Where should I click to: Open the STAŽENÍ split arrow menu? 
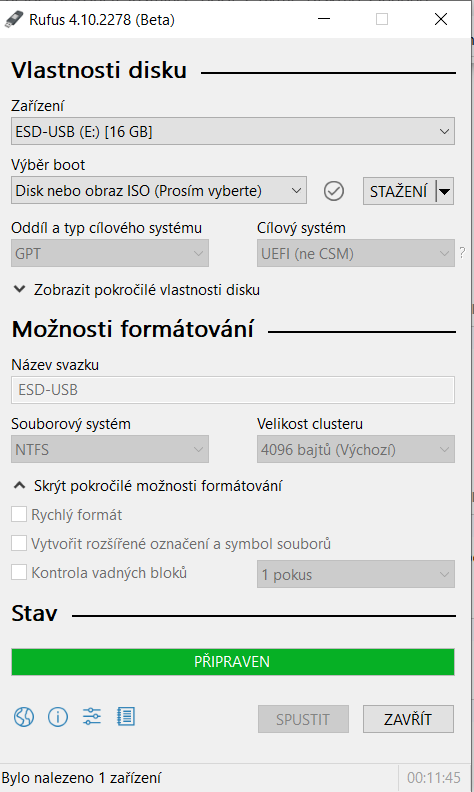point(445,191)
